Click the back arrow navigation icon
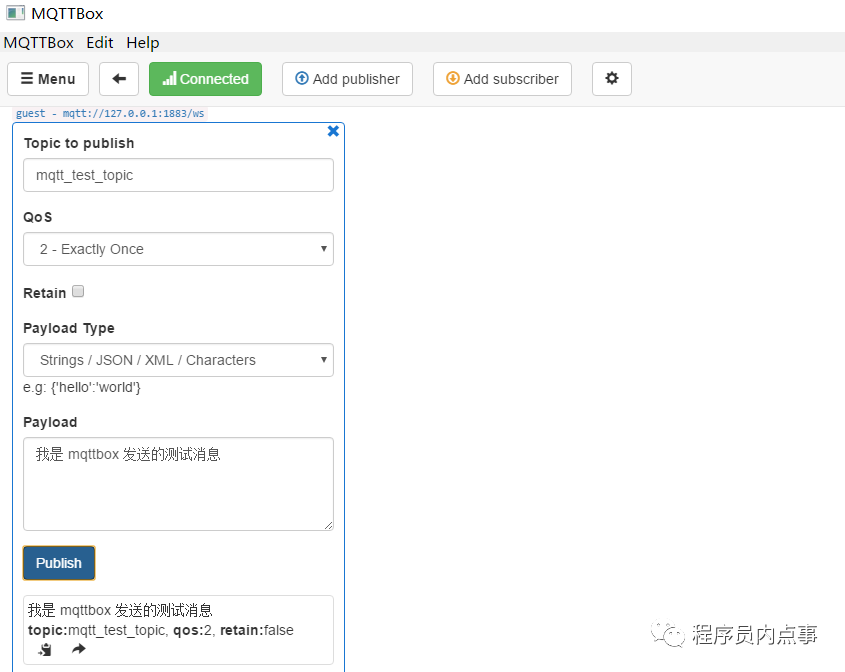The image size is (845, 672). [119, 78]
